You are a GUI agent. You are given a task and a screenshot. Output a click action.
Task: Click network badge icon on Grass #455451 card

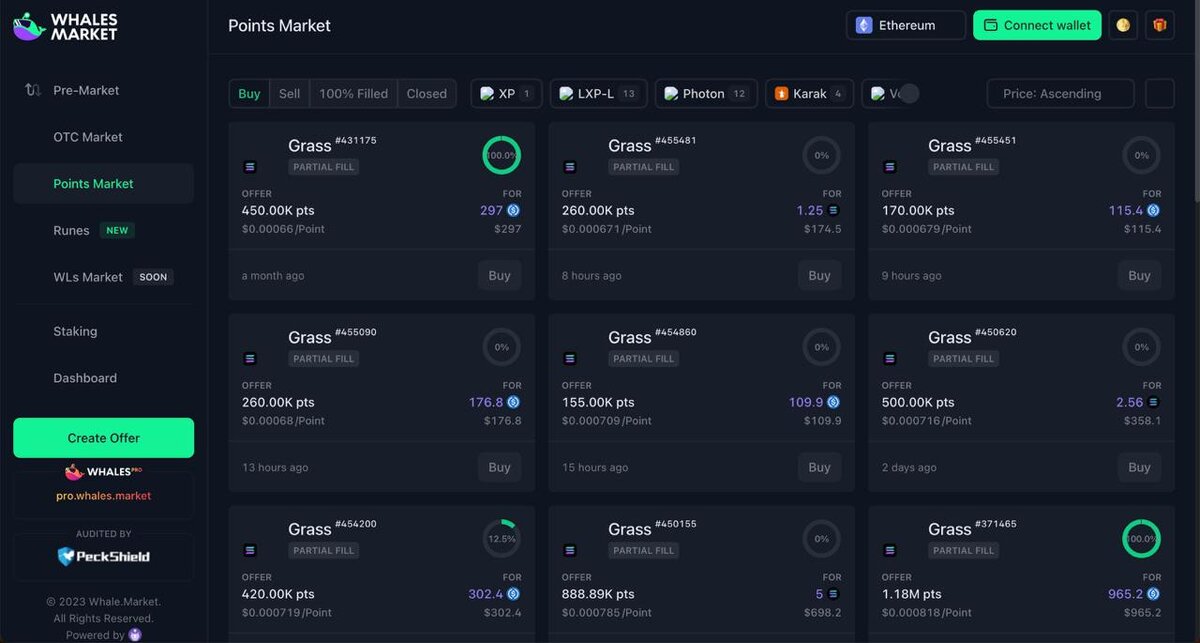[890, 167]
